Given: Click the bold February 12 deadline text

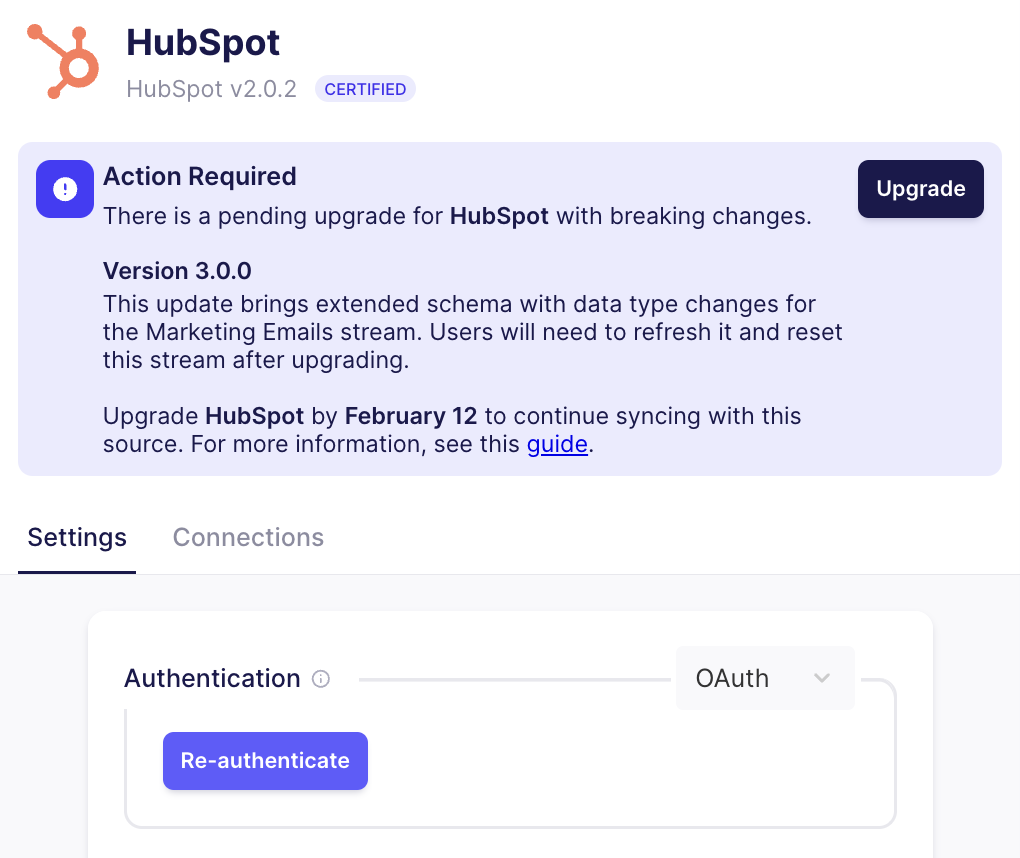Looking at the screenshot, I should [399, 416].
